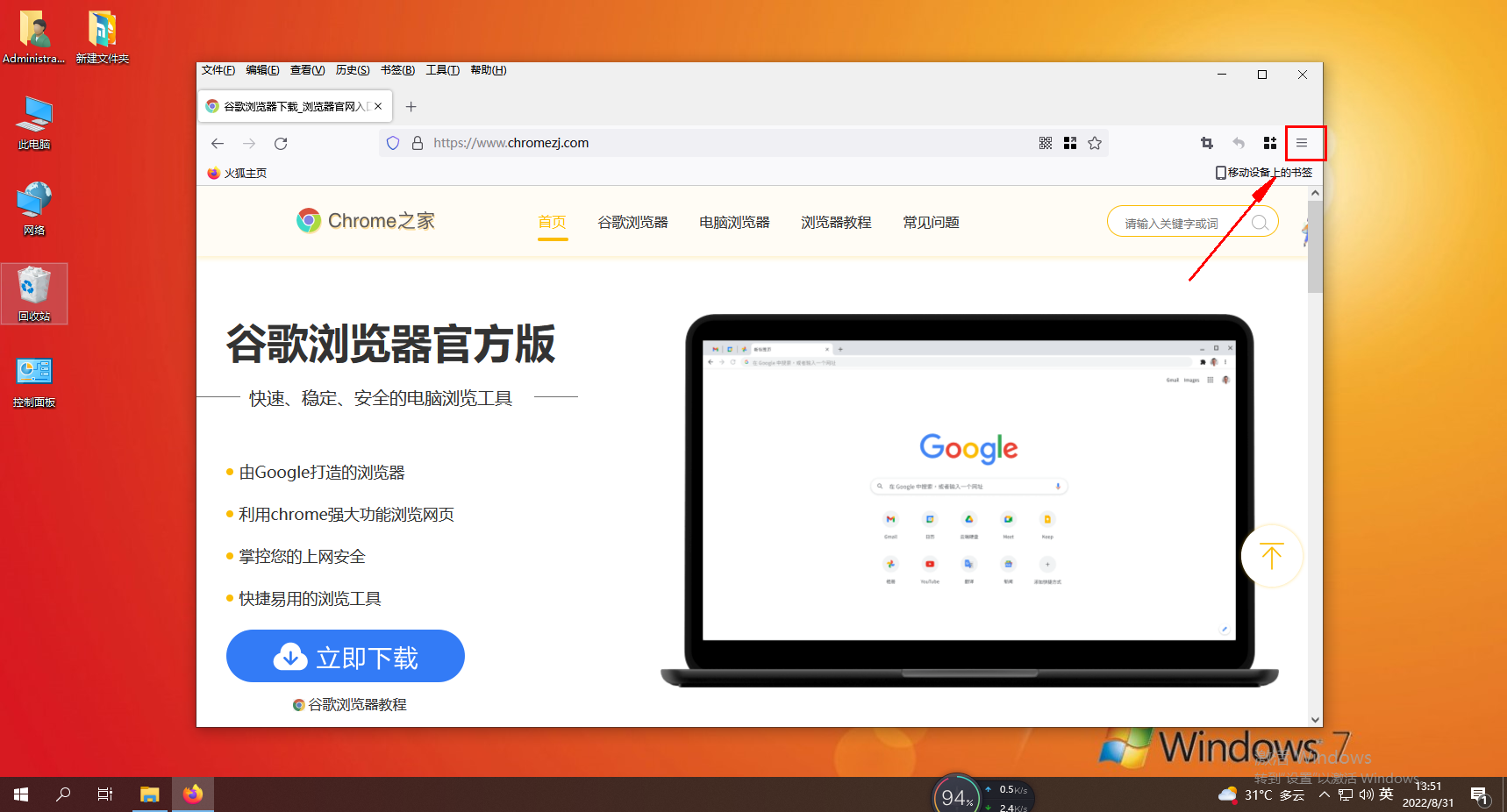Click the 首页 navigation link
The image size is (1507, 812).
pos(553,223)
